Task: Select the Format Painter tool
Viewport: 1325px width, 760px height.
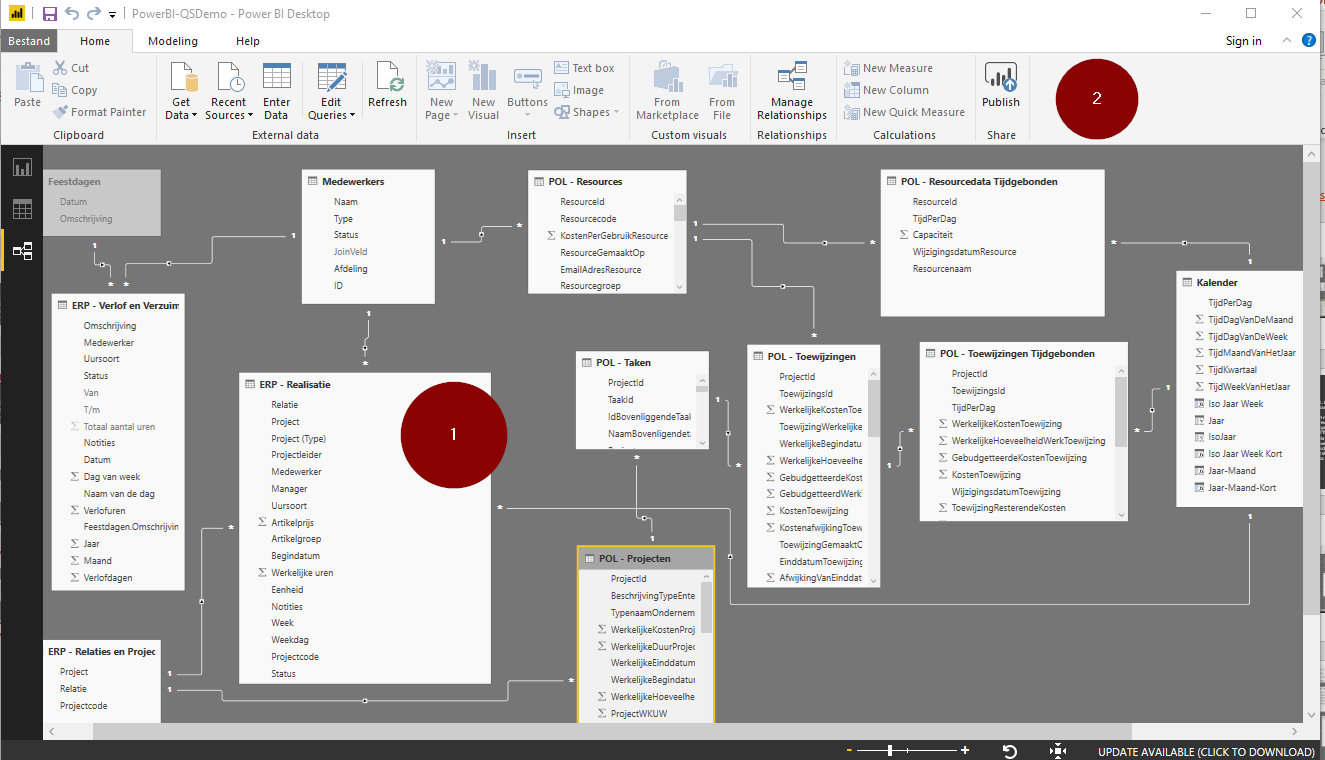Action: pos(99,112)
